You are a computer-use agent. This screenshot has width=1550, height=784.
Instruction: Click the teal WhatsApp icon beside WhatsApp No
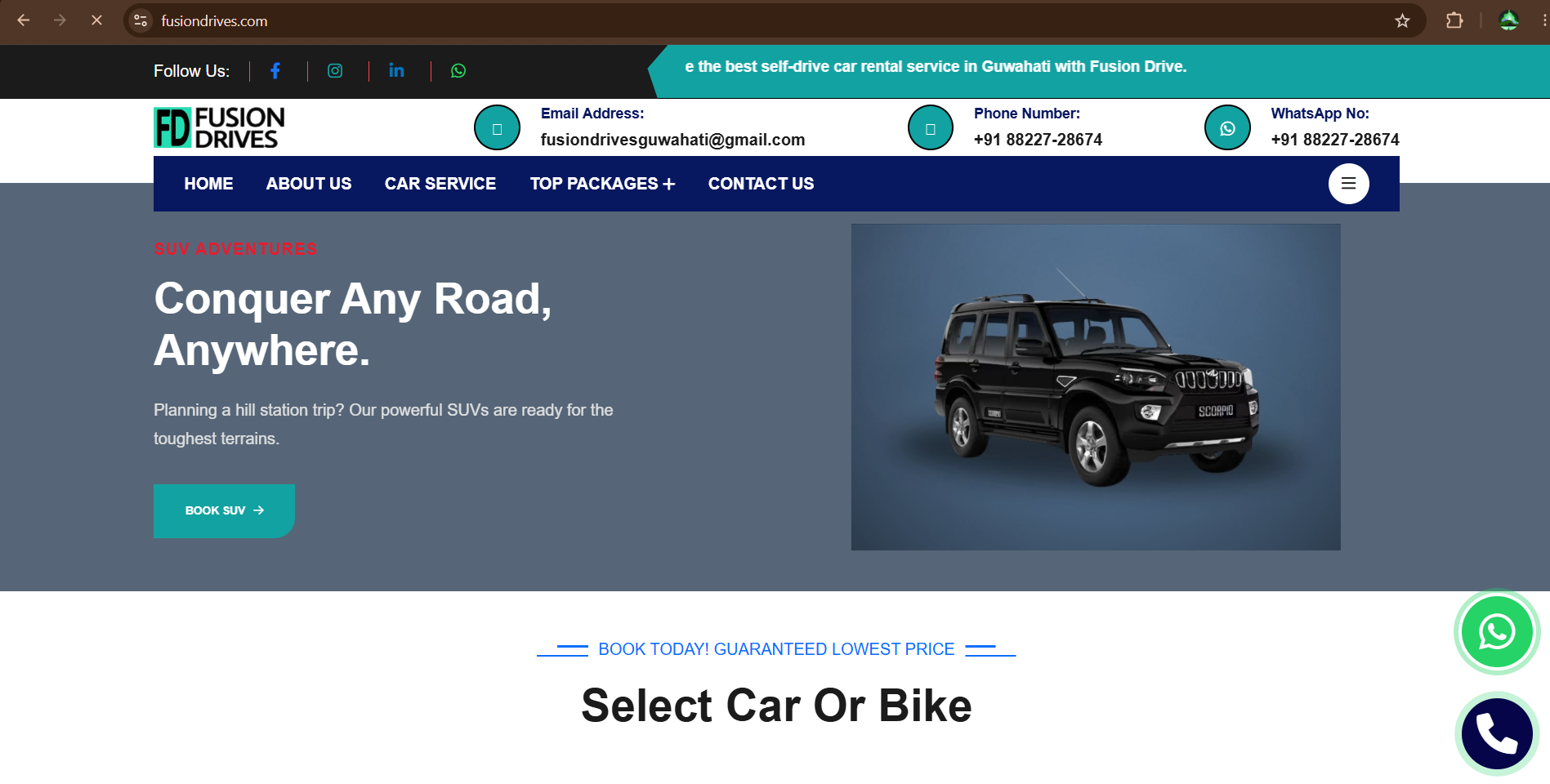tap(1227, 127)
